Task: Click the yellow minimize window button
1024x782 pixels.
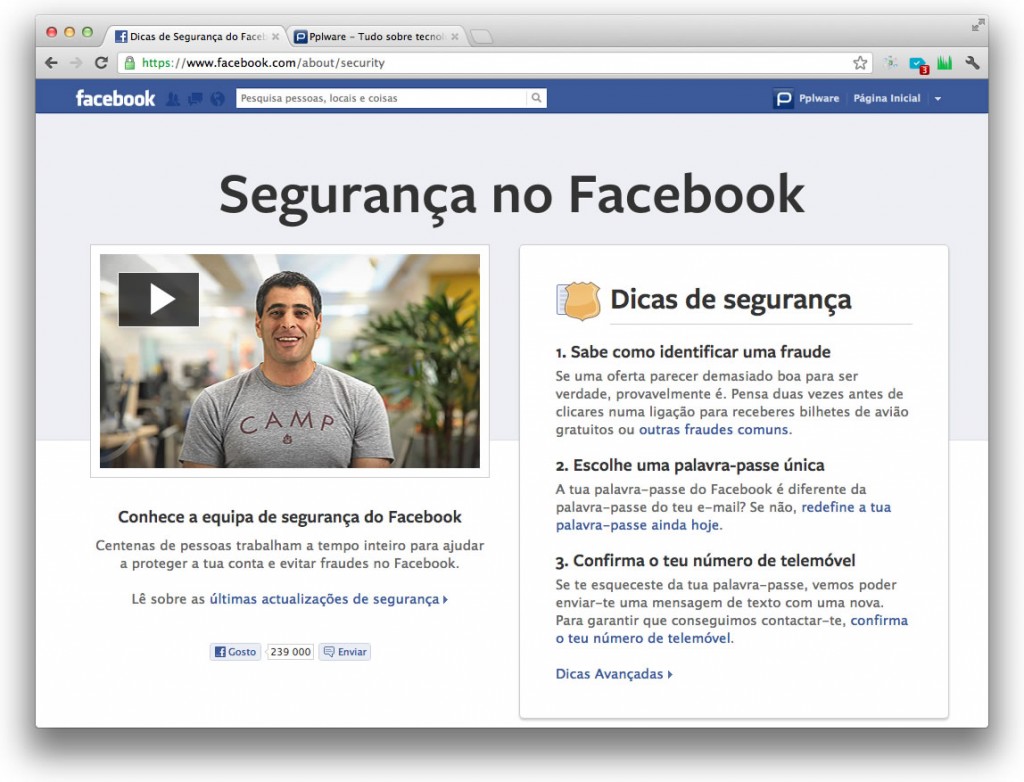Action: (x=69, y=32)
